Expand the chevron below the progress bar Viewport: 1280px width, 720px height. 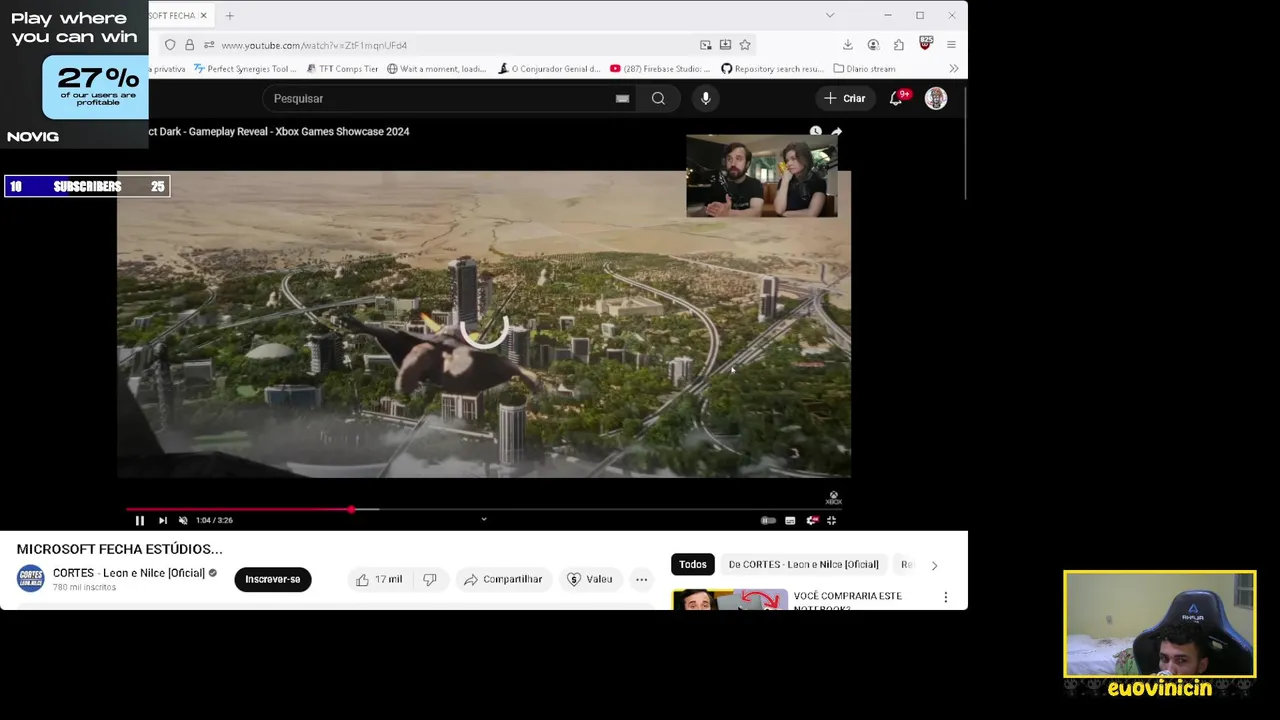point(484,519)
